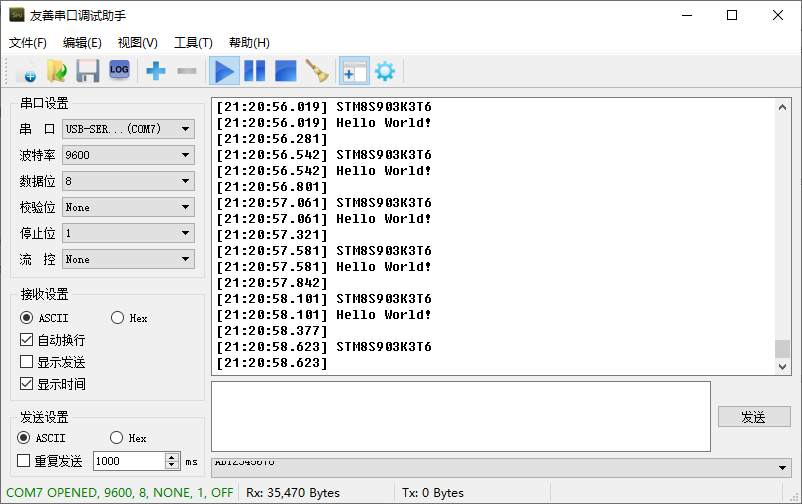This screenshot has width=802, height=504.
Task: Click empty timestamp line 21:20:56.281
Action: click(272, 139)
